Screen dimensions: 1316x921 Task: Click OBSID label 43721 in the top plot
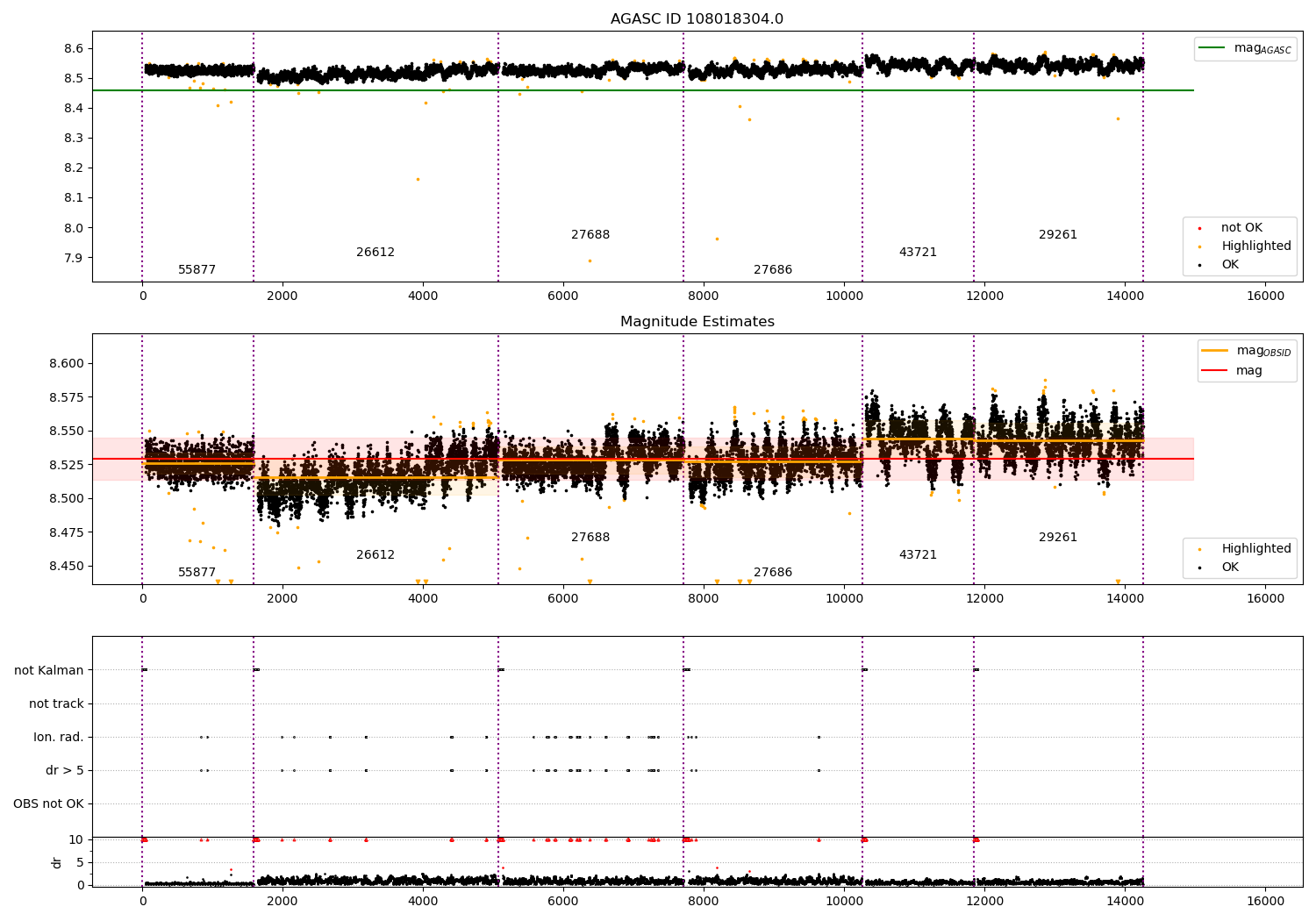click(x=918, y=252)
